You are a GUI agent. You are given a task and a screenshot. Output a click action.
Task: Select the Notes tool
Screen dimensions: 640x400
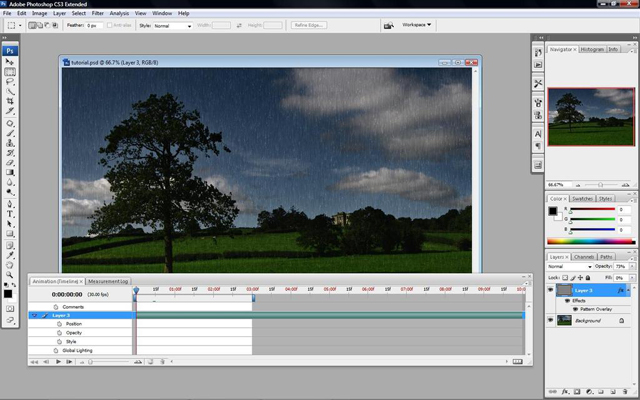coord(10,246)
